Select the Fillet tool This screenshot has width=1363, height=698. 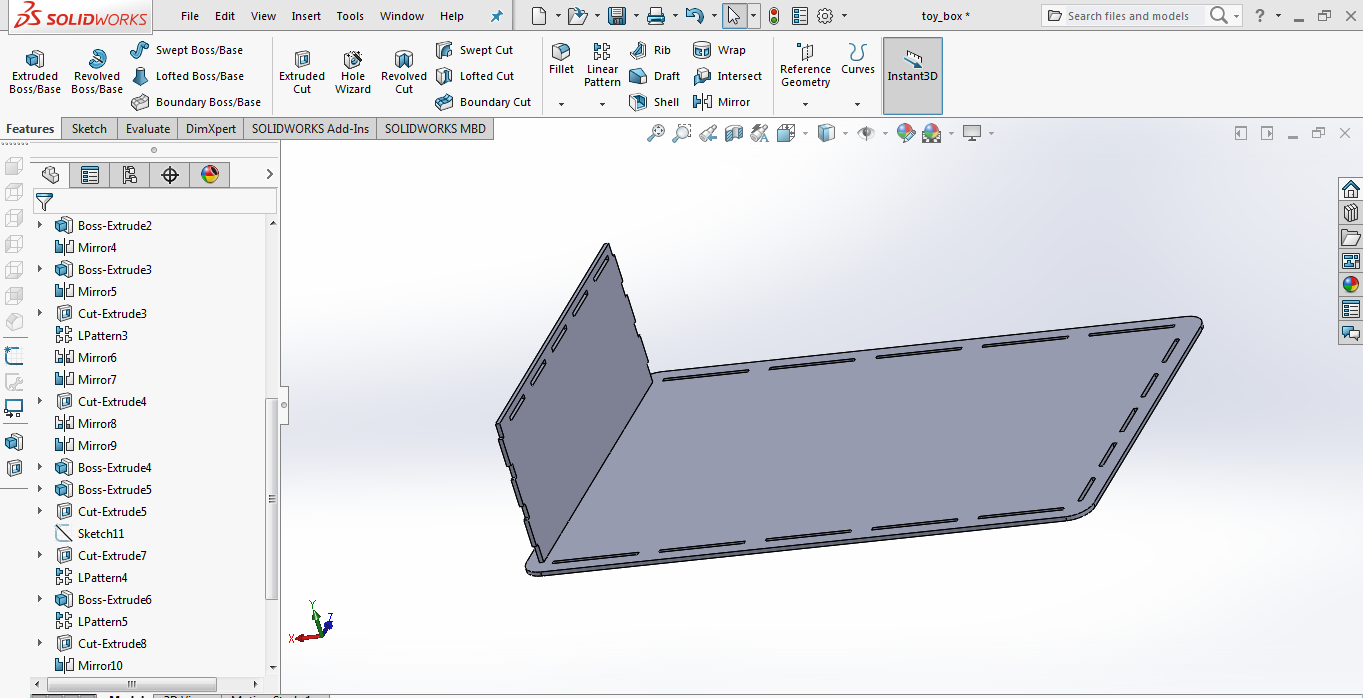point(562,59)
